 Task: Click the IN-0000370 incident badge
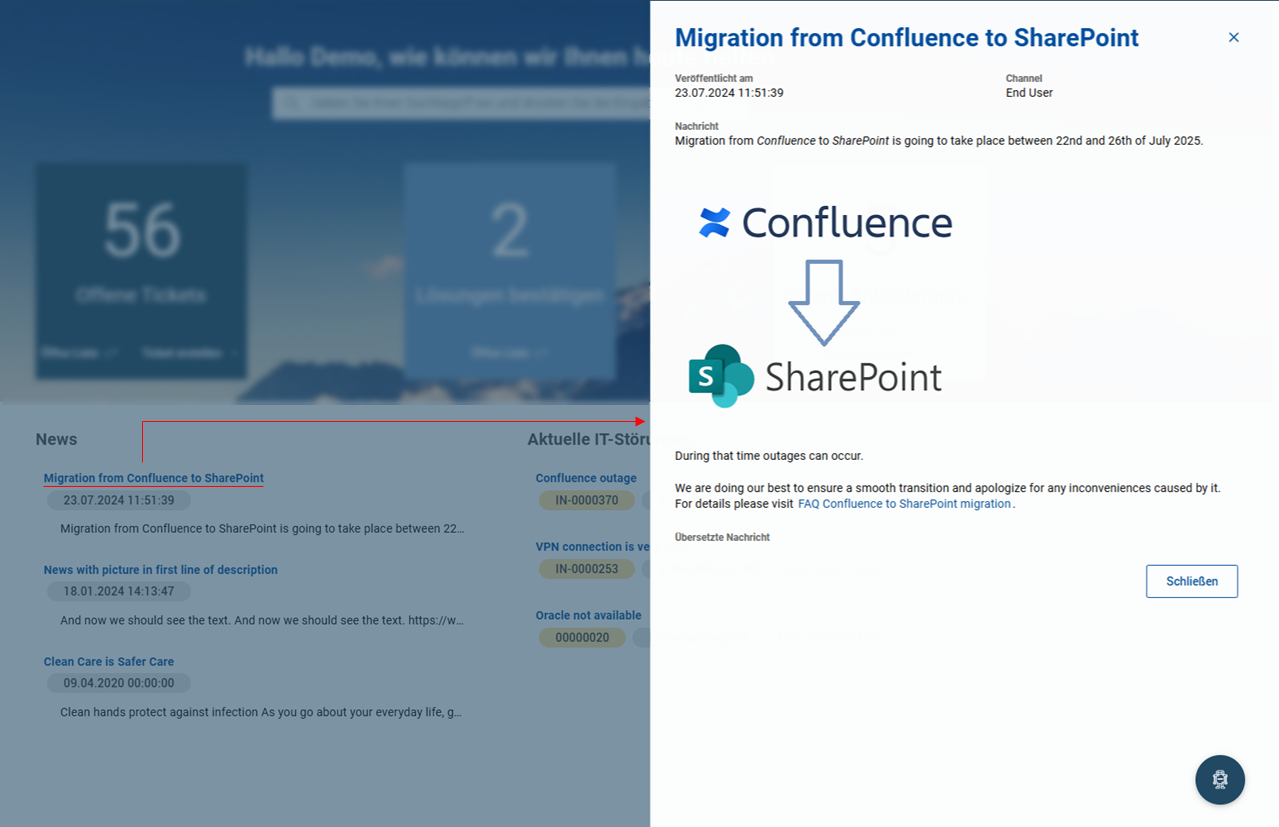point(587,500)
